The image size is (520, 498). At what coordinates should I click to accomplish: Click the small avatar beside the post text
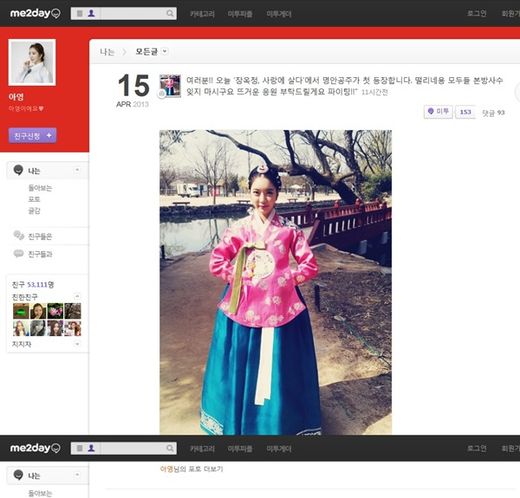170,86
